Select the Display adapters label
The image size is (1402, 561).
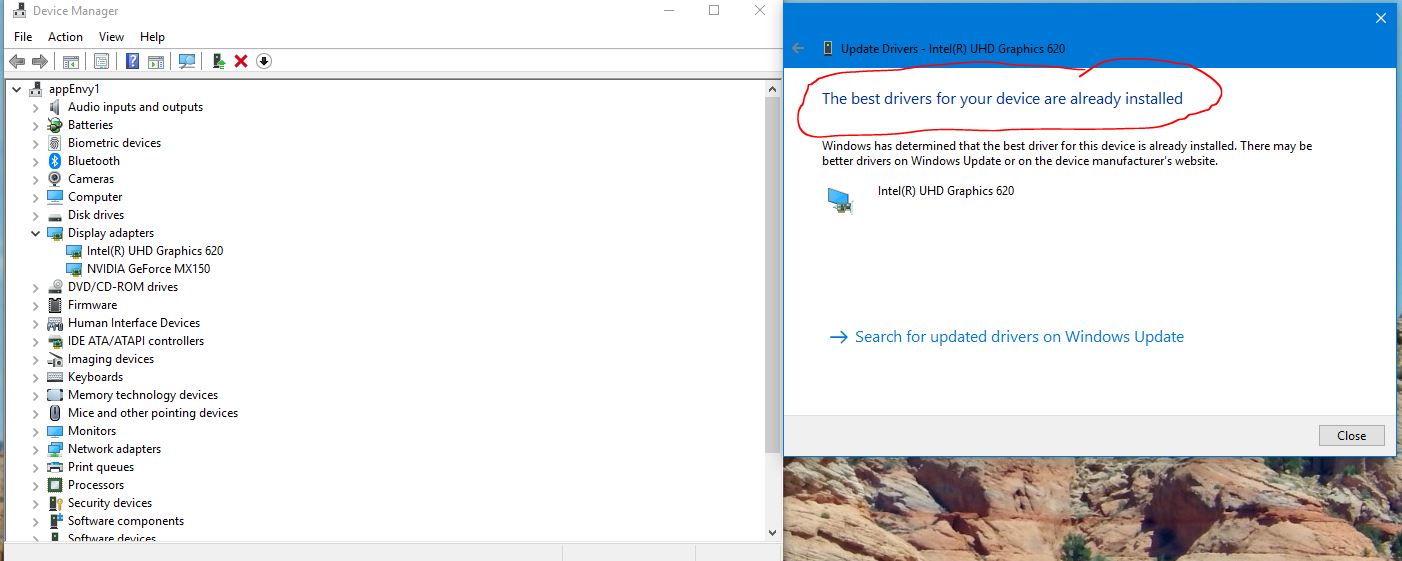111,233
